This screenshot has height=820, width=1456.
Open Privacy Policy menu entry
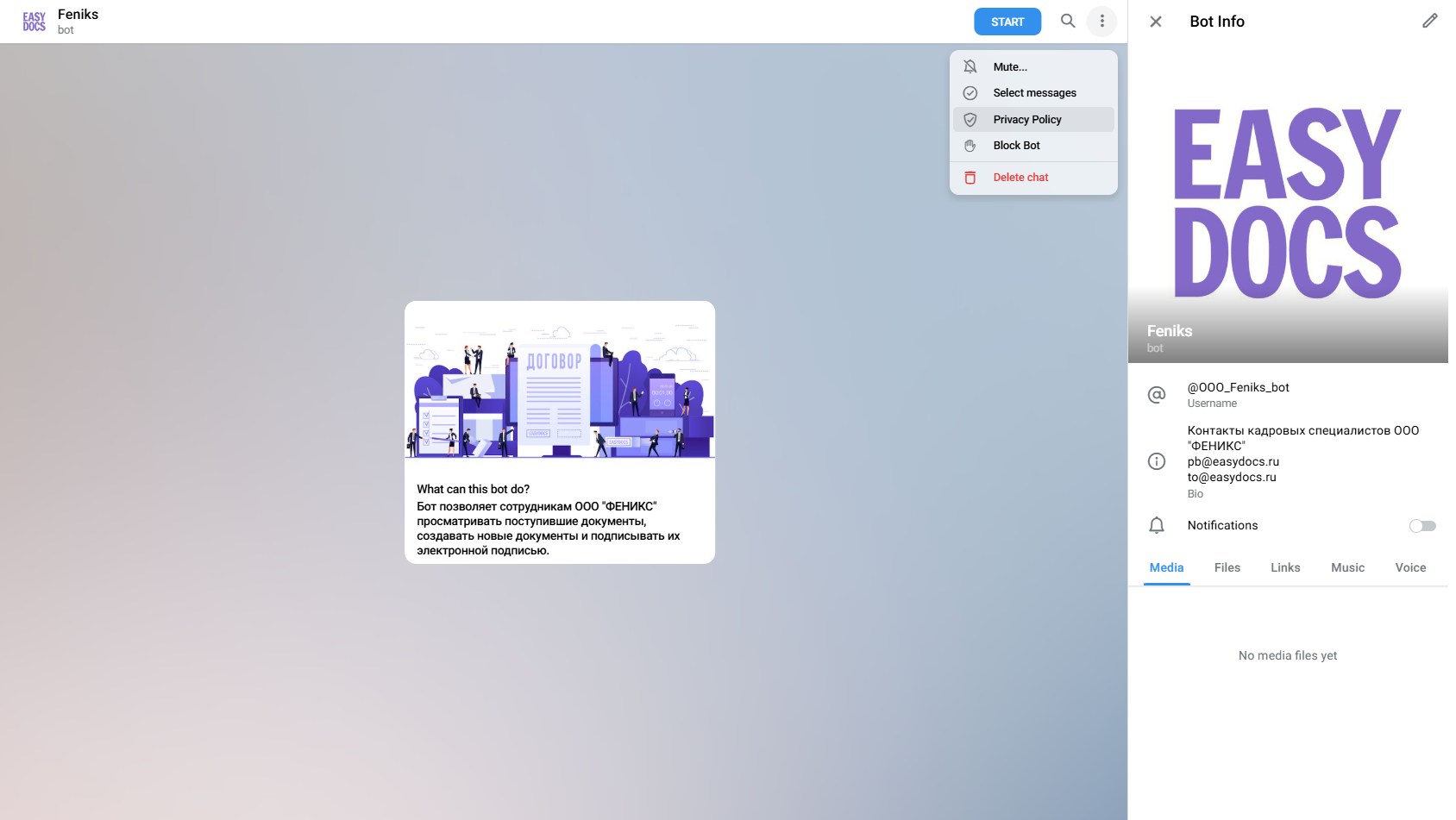pyautogui.click(x=1026, y=120)
